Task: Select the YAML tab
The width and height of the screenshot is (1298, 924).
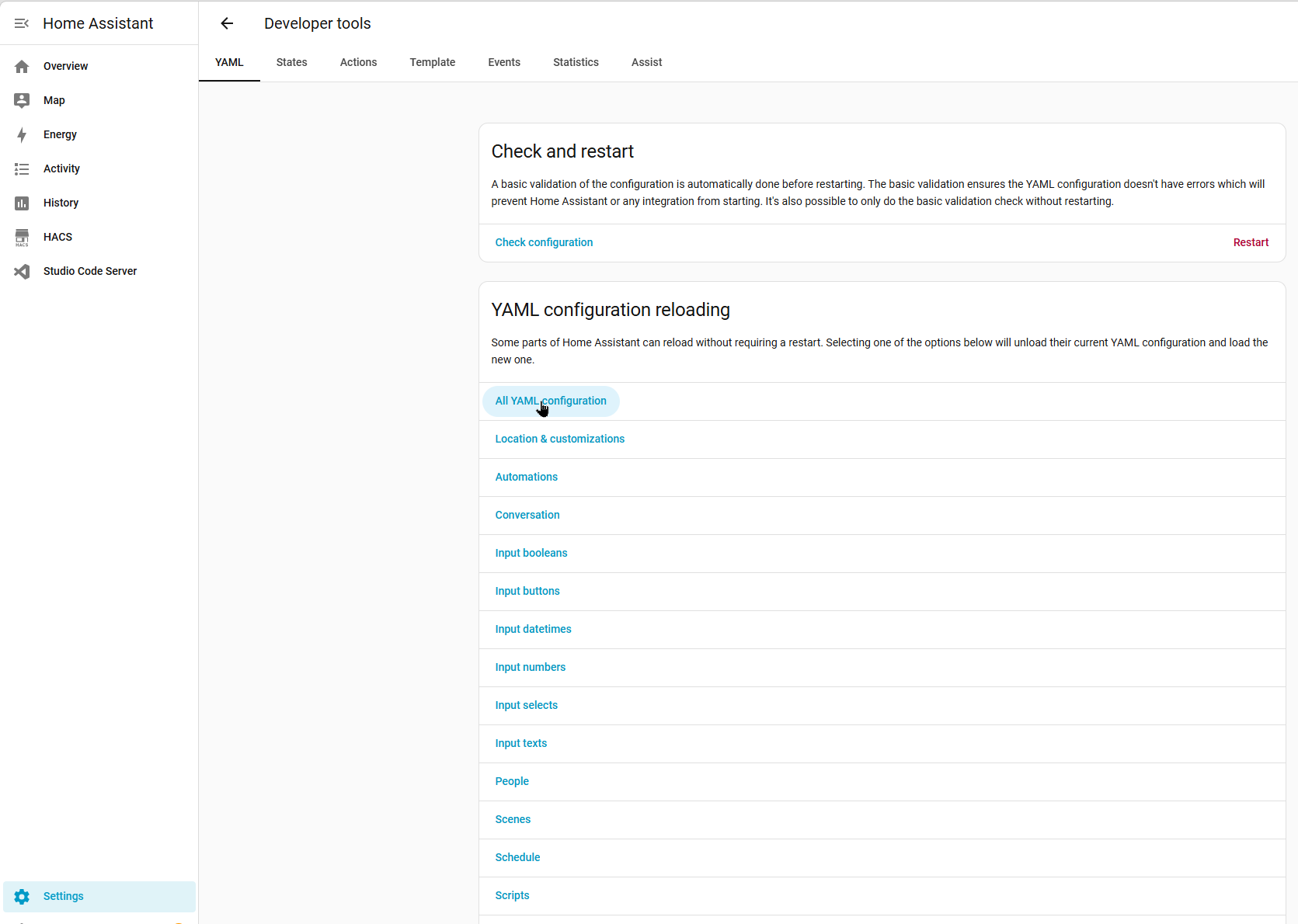Action: click(x=229, y=62)
